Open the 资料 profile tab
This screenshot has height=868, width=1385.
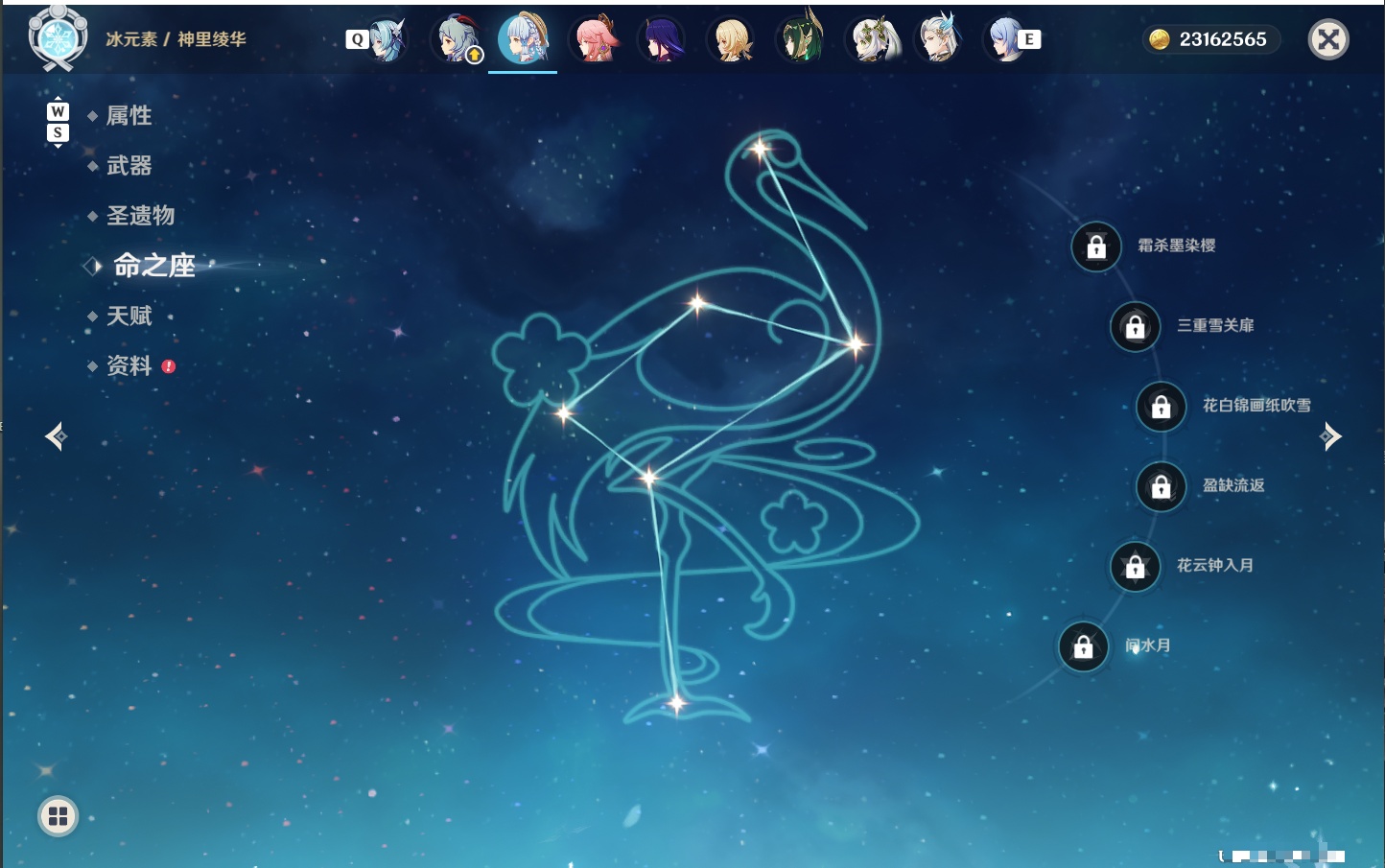pos(129,365)
